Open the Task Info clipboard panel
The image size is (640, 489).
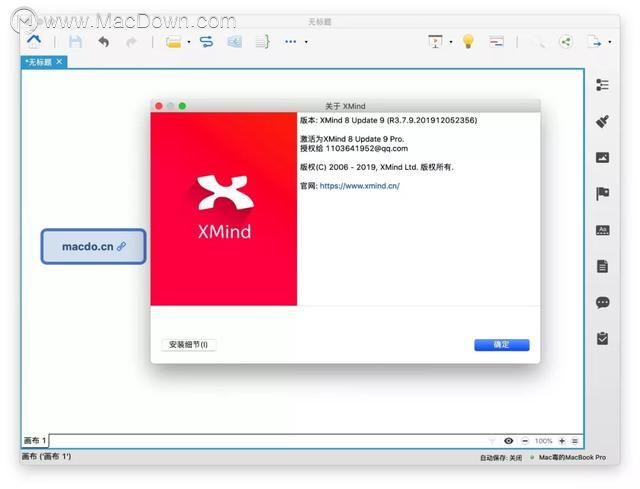pos(602,338)
